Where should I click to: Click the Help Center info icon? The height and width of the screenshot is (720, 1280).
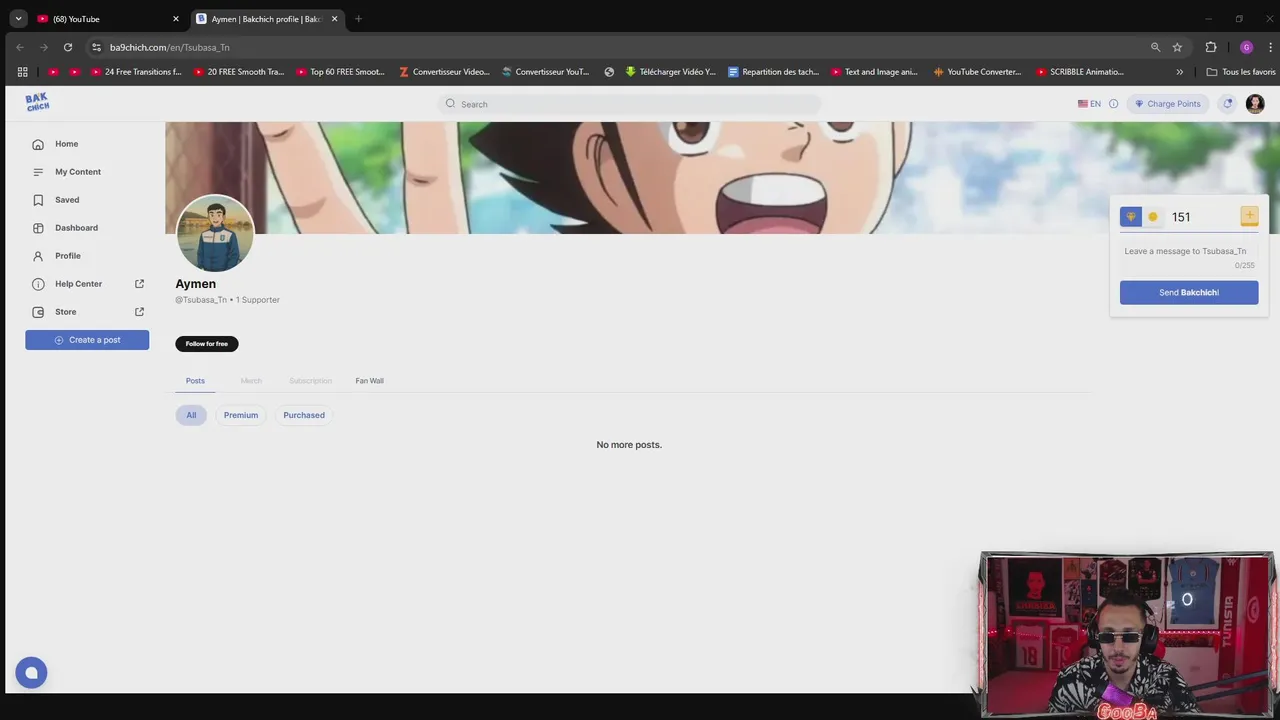38,284
